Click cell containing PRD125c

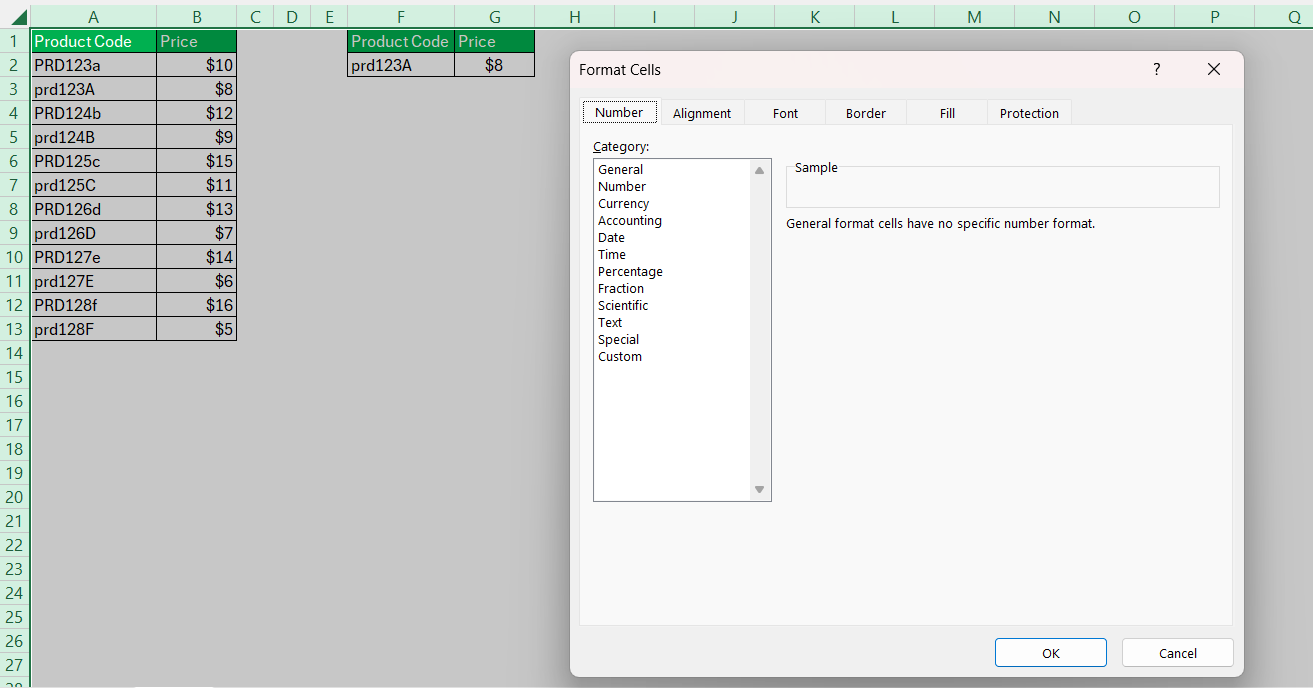point(94,161)
